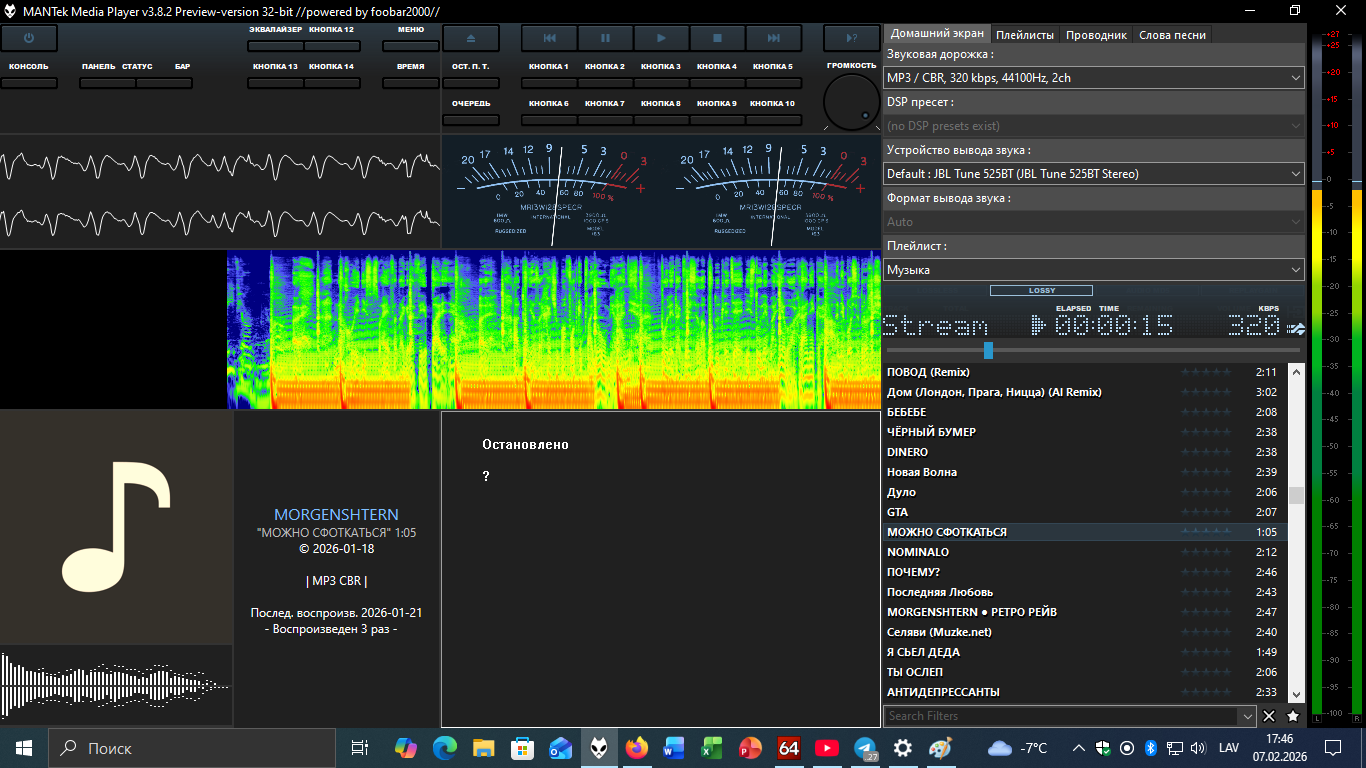Open the Плейлист dropdown showing Музыка

1094,269
